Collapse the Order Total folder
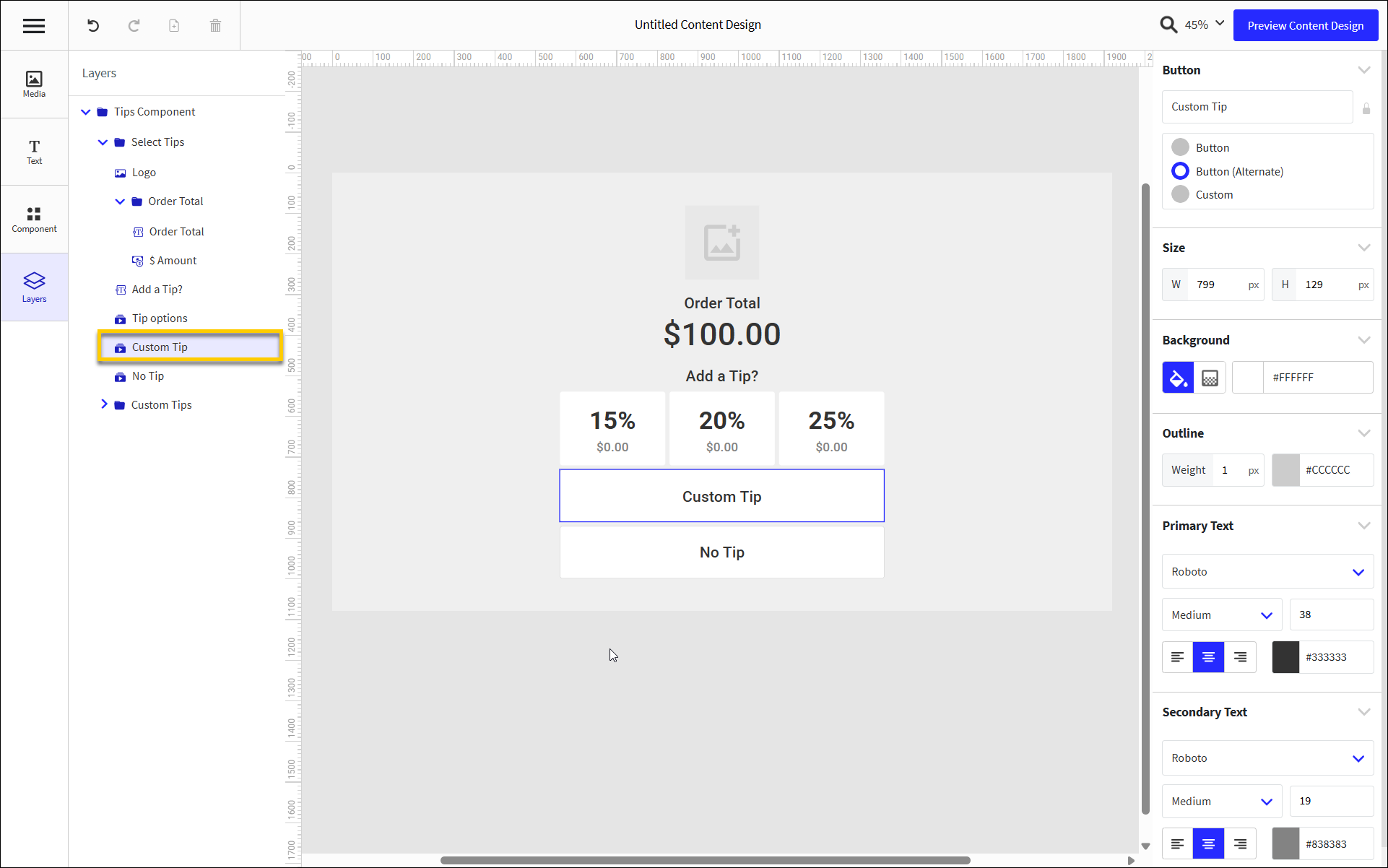Viewport: 1388px width, 868px height. 120,201
